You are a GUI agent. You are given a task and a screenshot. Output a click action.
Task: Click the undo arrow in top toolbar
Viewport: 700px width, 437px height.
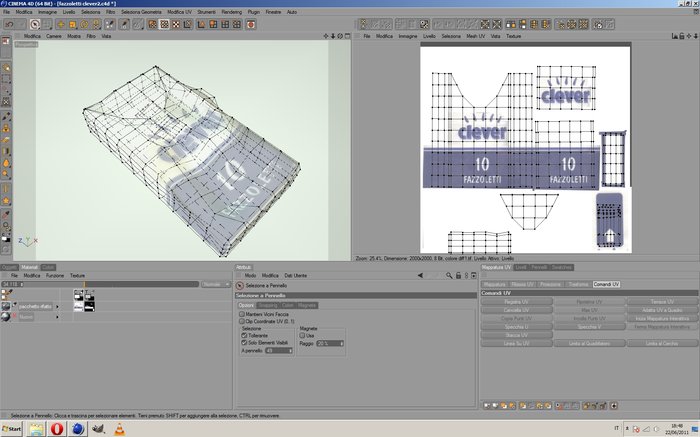coord(9,25)
